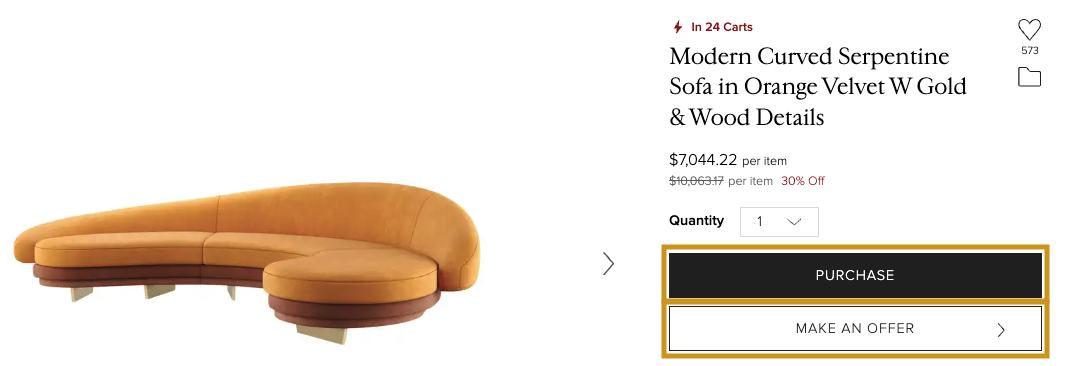Open the Quantity selector showing 1
Screen dimensions: 1066x366
[x=779, y=222]
